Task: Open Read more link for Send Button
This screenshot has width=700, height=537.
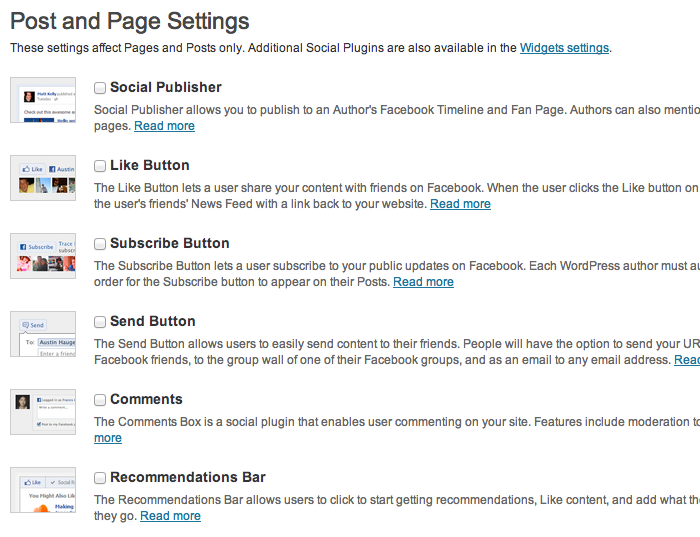Action: (687, 360)
